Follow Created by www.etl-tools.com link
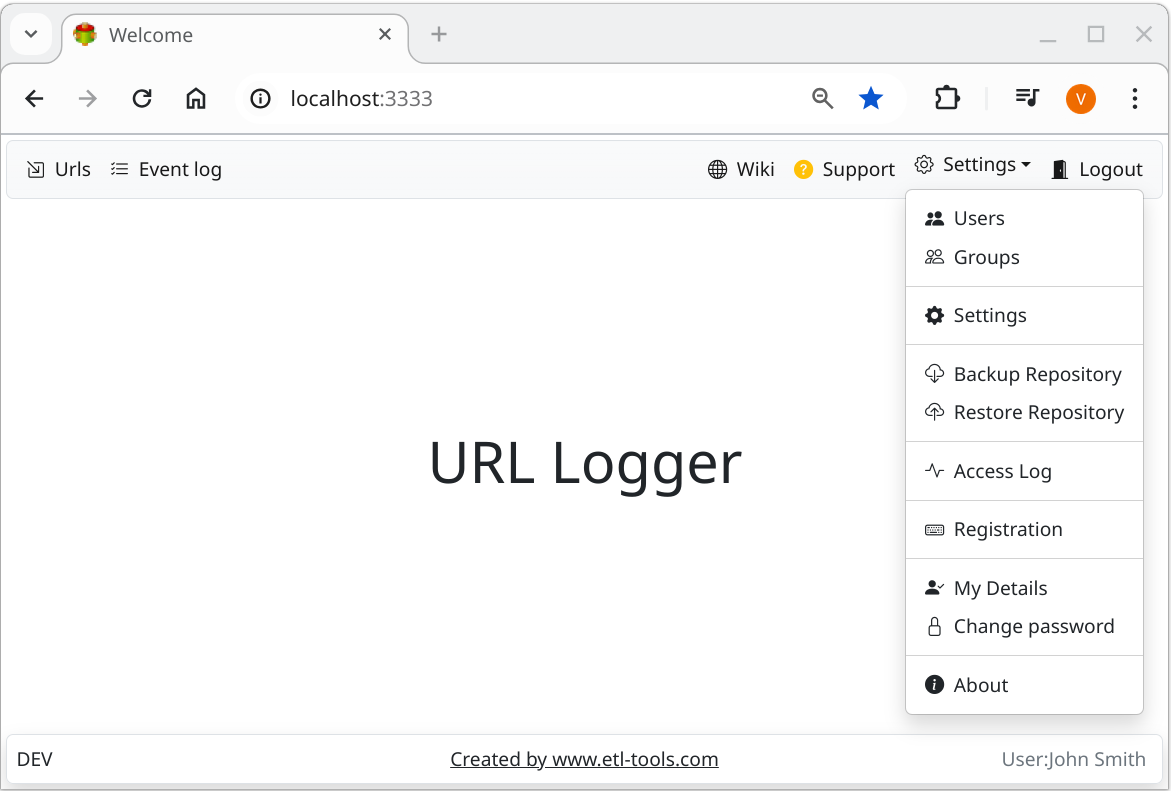1171x791 pixels. click(584, 759)
